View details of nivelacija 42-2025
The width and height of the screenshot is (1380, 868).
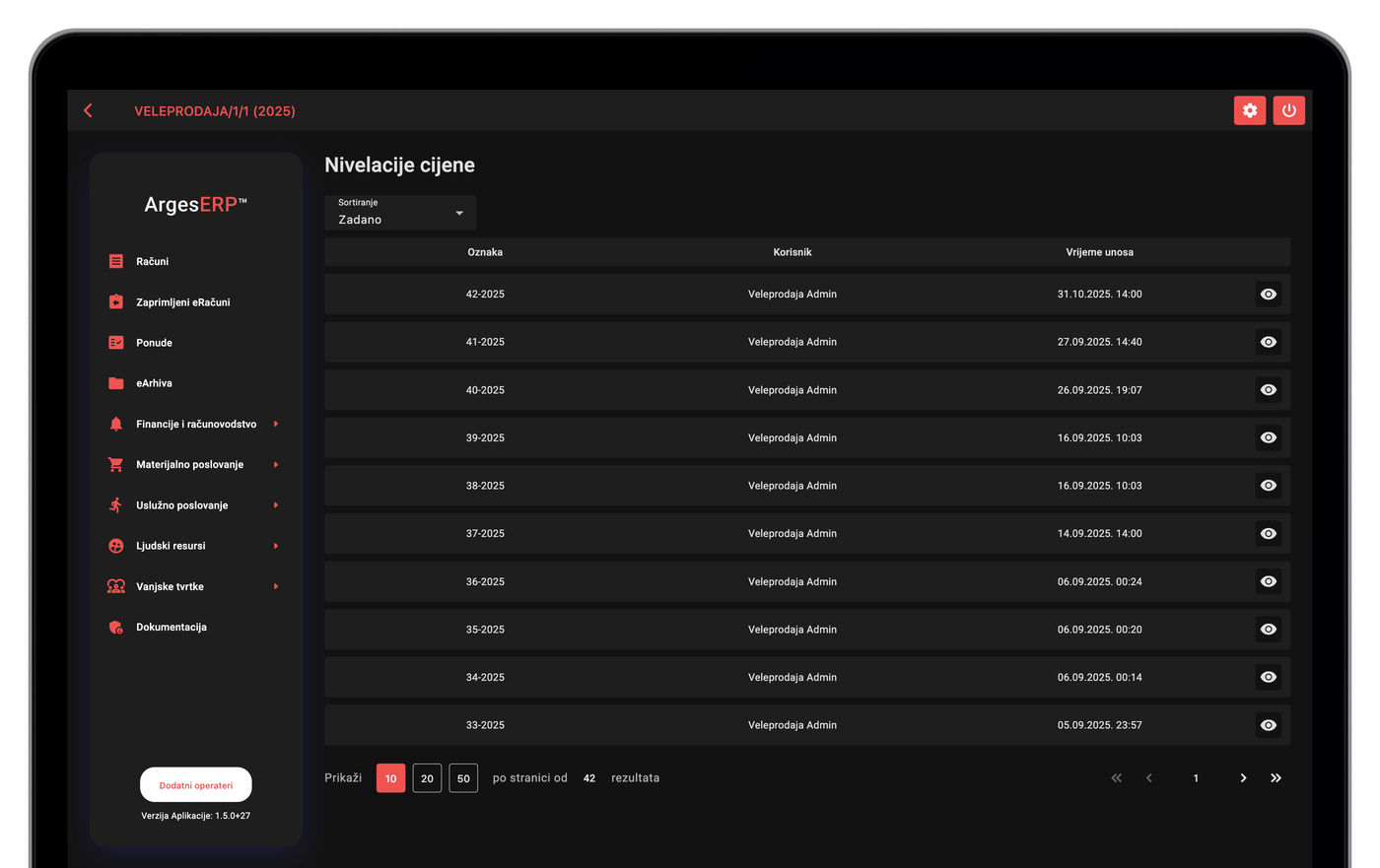click(x=1269, y=294)
